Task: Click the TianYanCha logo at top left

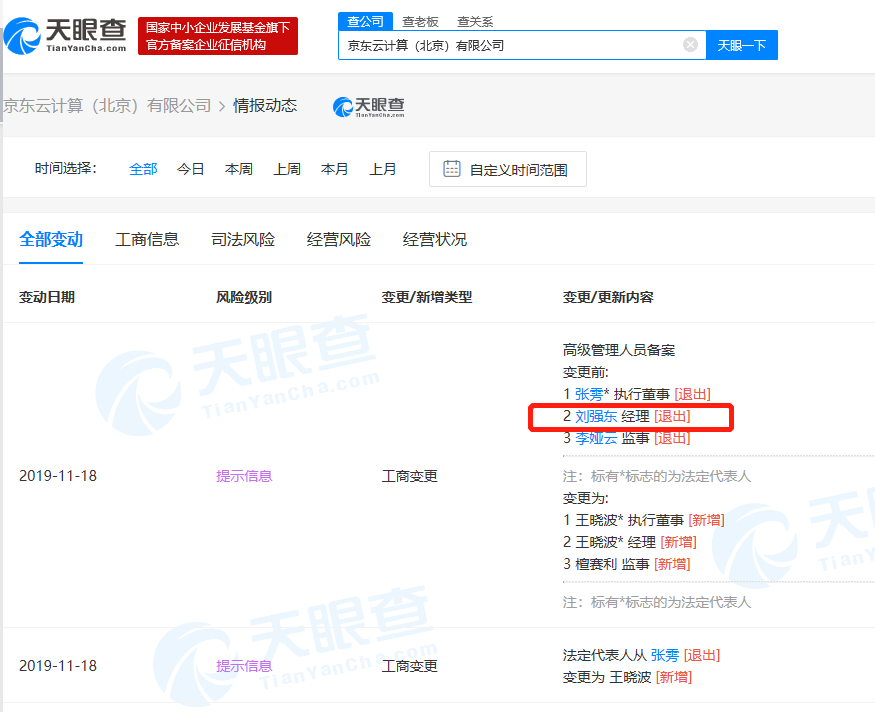Action: pyautogui.click(x=66, y=34)
